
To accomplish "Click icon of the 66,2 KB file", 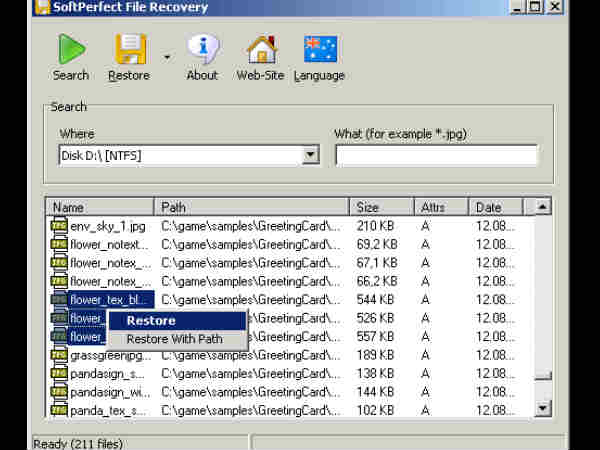I will 59,281.
